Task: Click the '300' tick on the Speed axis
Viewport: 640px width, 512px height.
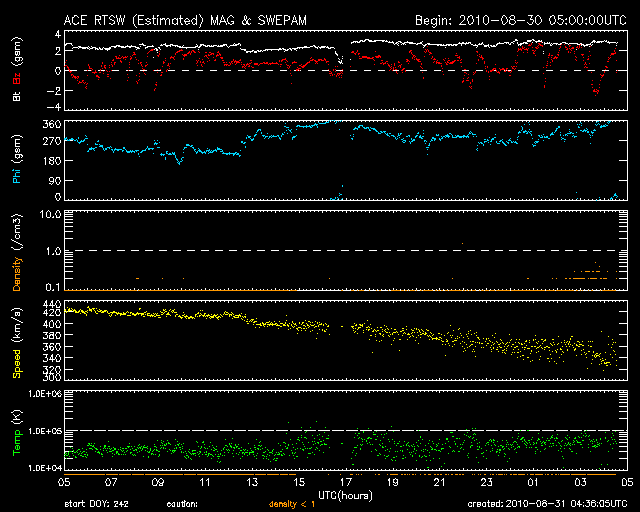Action: point(52,378)
